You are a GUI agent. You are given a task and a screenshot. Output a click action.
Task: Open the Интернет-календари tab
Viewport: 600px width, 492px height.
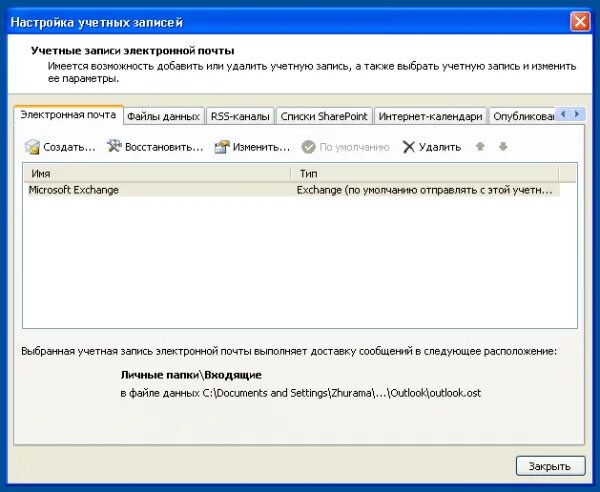(430, 116)
